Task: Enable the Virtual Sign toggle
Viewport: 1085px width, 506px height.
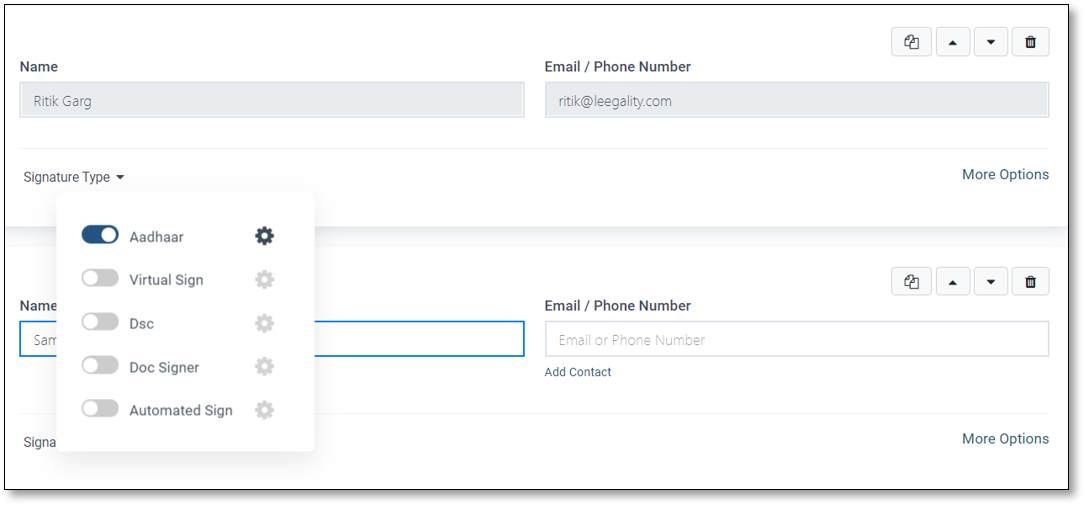Action: 100,279
